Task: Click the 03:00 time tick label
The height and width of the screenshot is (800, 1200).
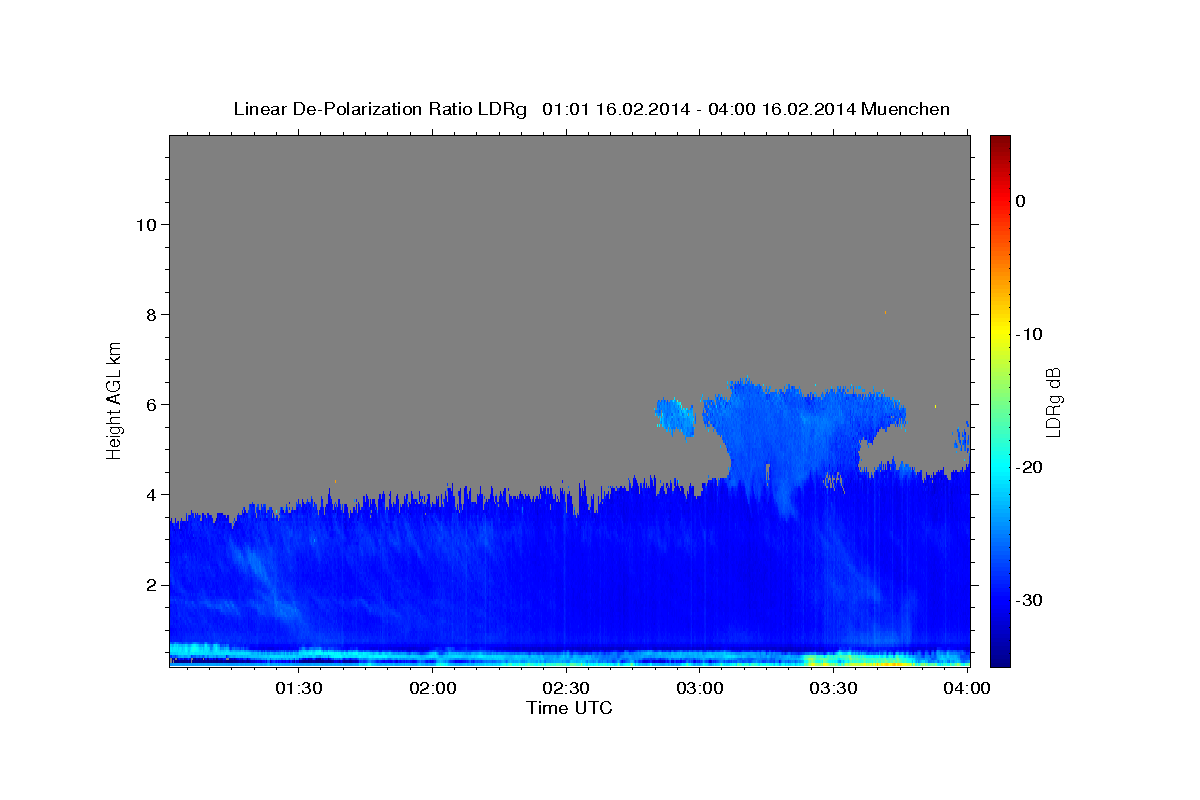Action: point(700,688)
